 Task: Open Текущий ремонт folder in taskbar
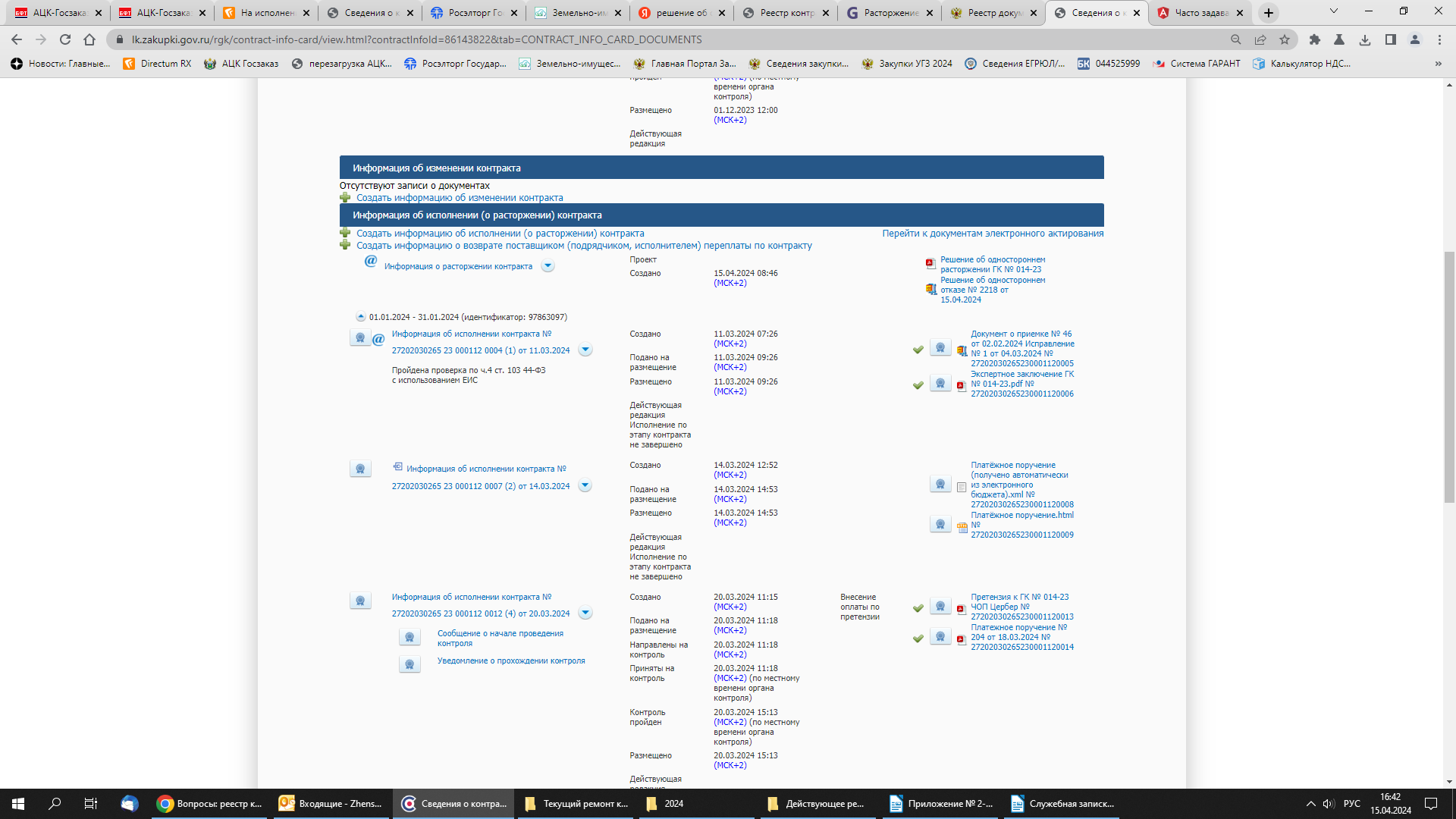pyautogui.click(x=578, y=804)
